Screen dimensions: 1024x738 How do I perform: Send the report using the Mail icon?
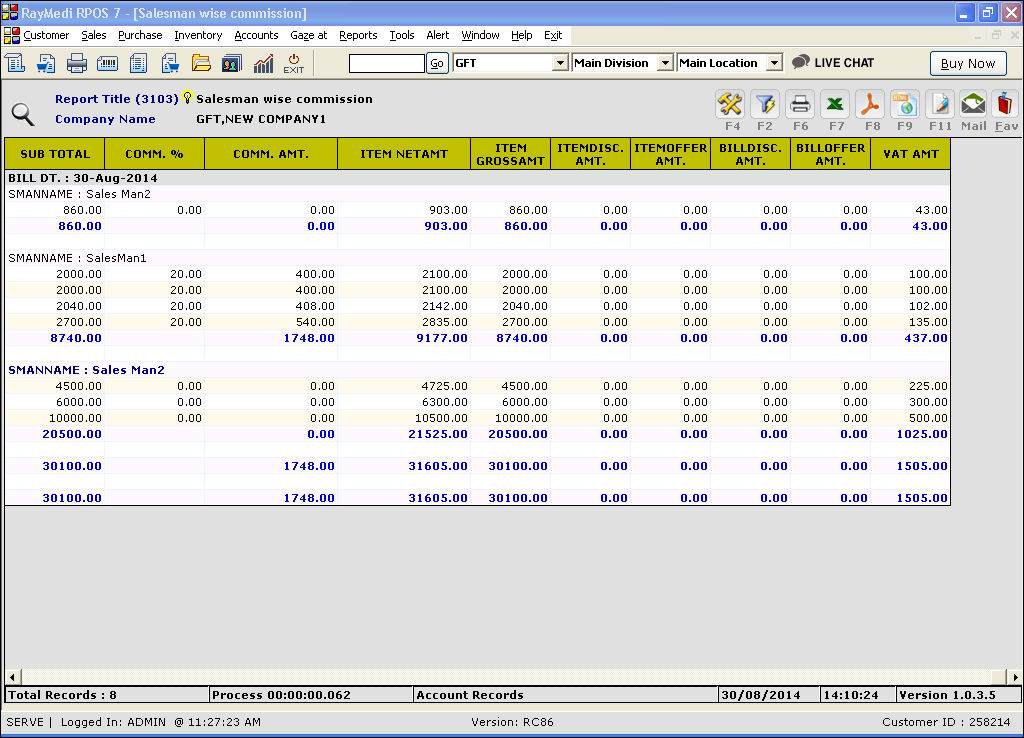click(973, 104)
